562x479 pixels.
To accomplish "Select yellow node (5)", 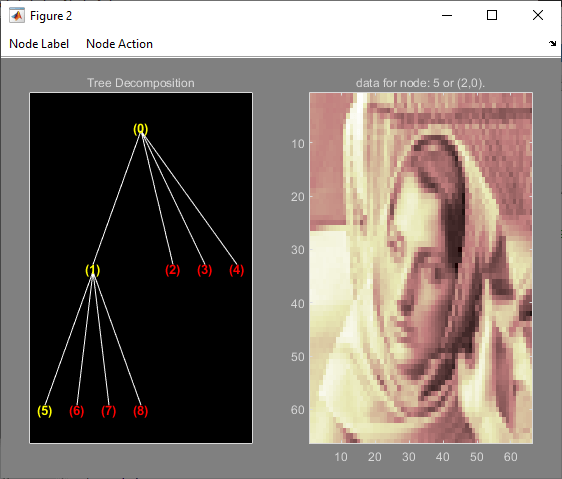I will click(44, 411).
